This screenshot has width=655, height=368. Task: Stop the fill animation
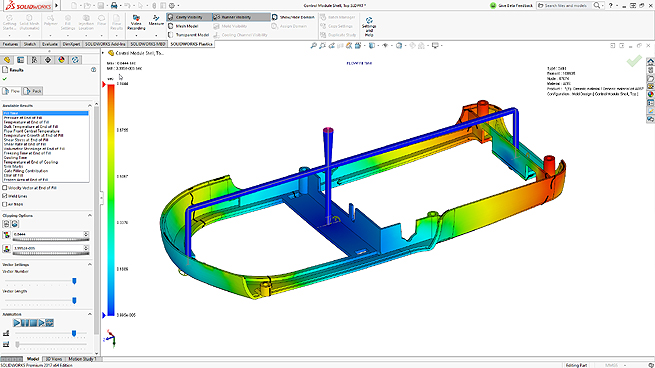(x=33, y=322)
